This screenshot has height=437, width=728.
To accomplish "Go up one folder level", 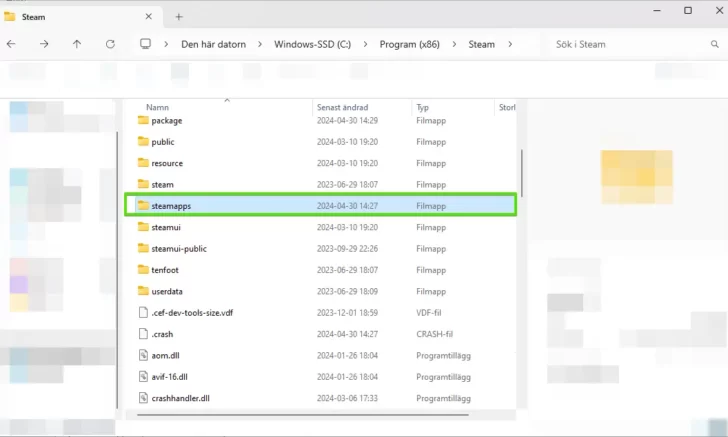I will 77,44.
